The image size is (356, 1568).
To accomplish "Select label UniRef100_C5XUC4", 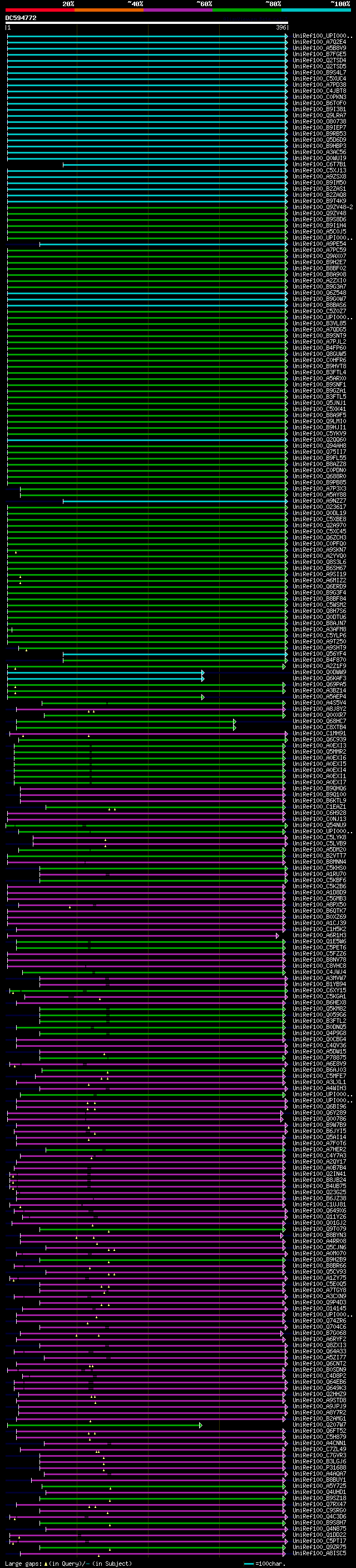I will [319, 78].
